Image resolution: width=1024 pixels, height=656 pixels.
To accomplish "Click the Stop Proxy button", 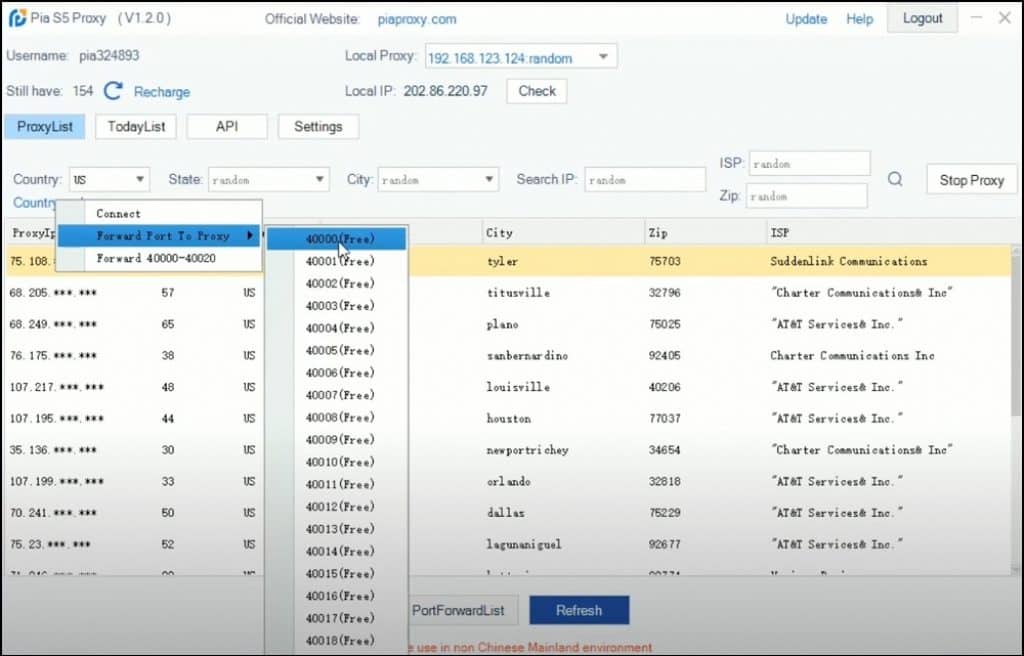I will (971, 179).
